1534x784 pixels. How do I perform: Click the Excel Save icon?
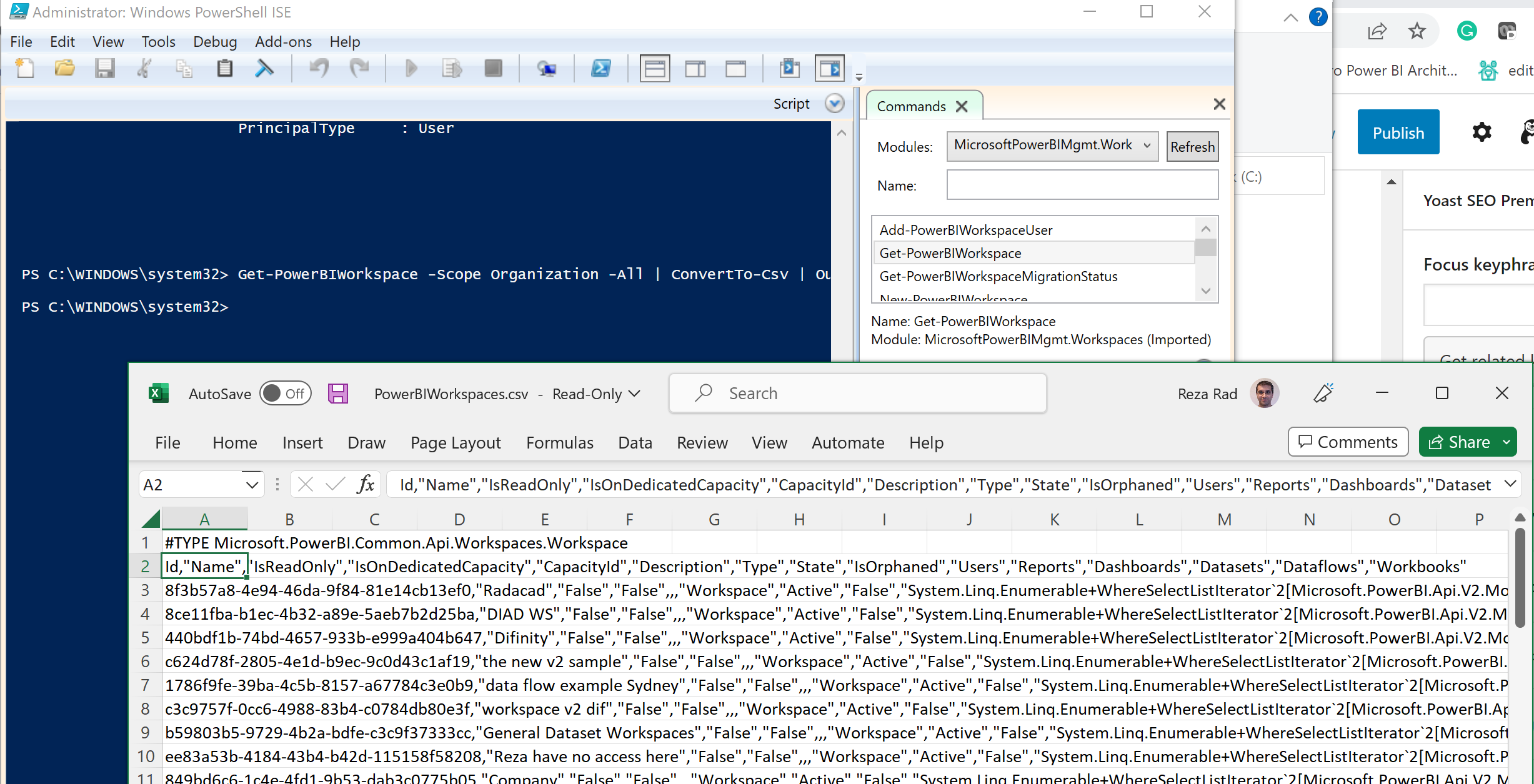click(x=338, y=394)
